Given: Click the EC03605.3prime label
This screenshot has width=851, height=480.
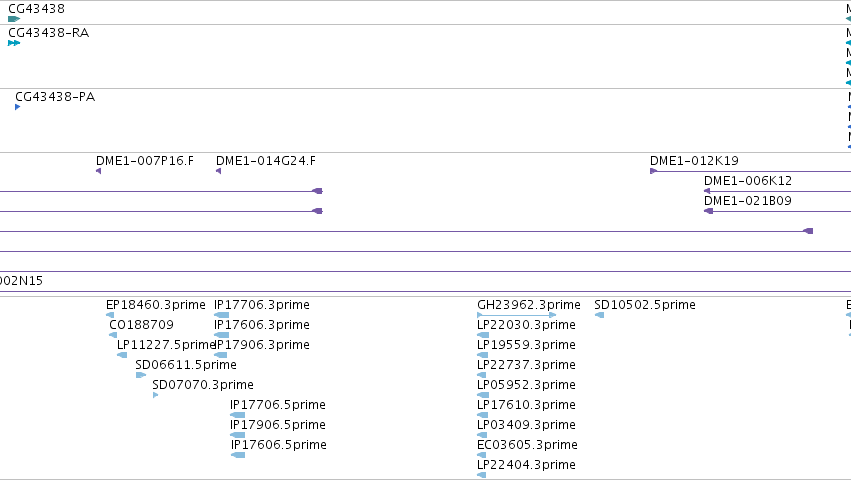Looking at the screenshot, I should (527, 445).
